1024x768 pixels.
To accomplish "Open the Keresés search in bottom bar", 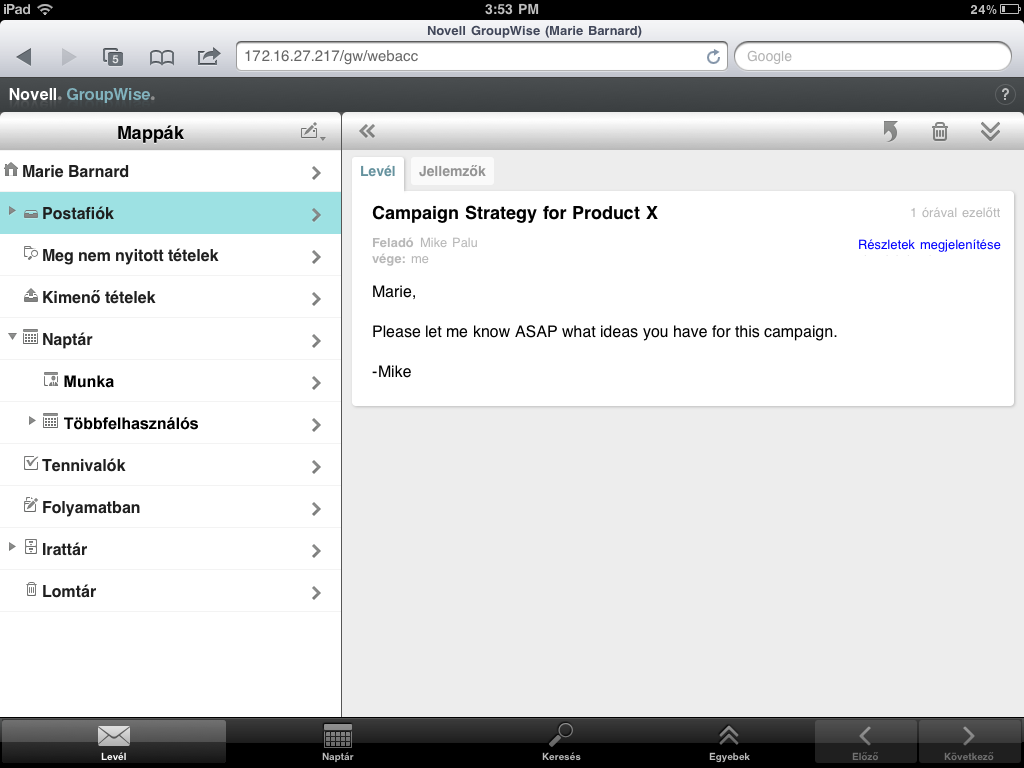I will pos(561,743).
